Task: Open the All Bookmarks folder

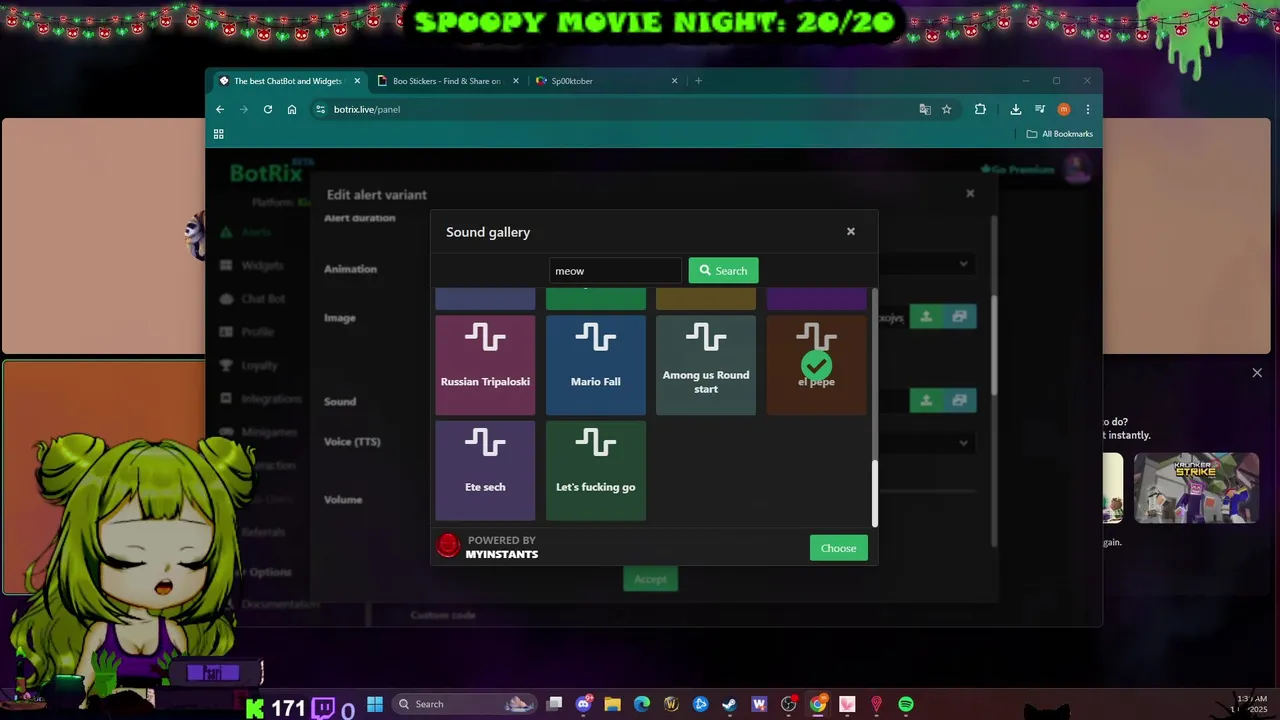Action: (1060, 134)
